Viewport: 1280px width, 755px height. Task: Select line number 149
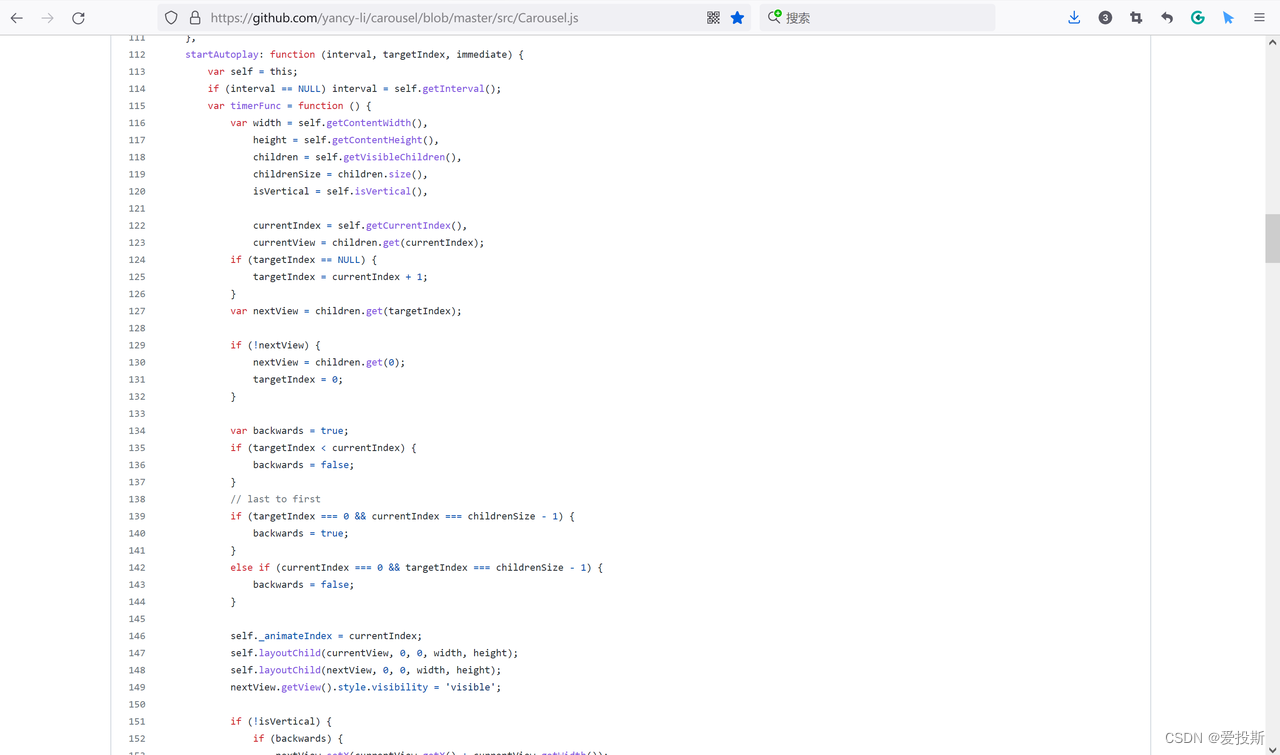pyautogui.click(x=137, y=687)
